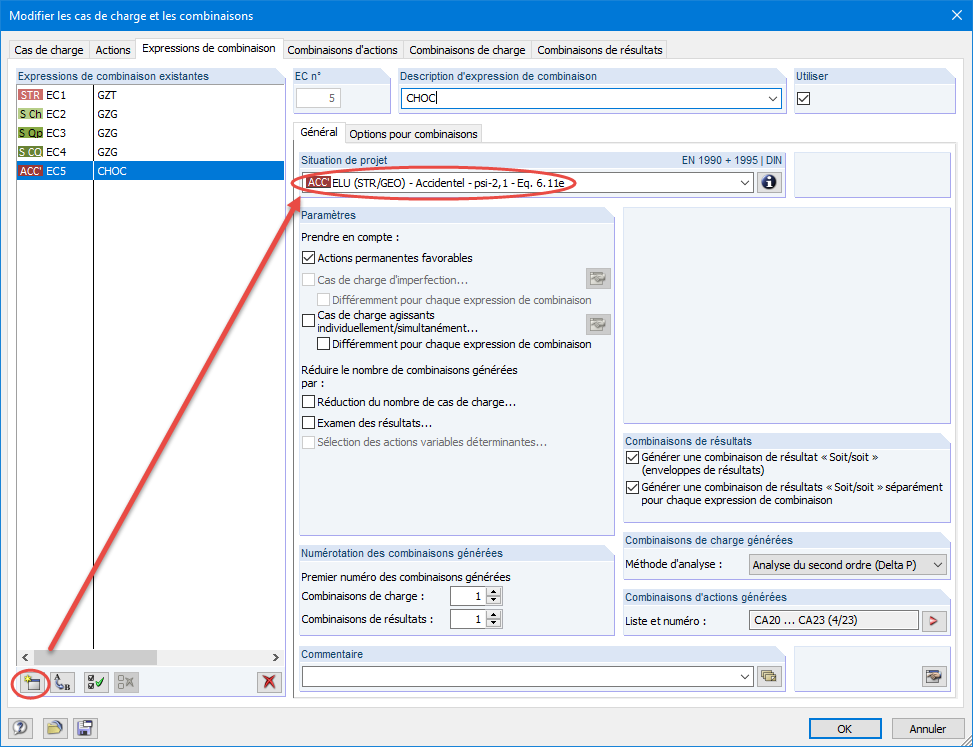The width and height of the screenshot is (973, 747).
Task: Open the Combinaisons d'actions tab
Action: coord(343,50)
